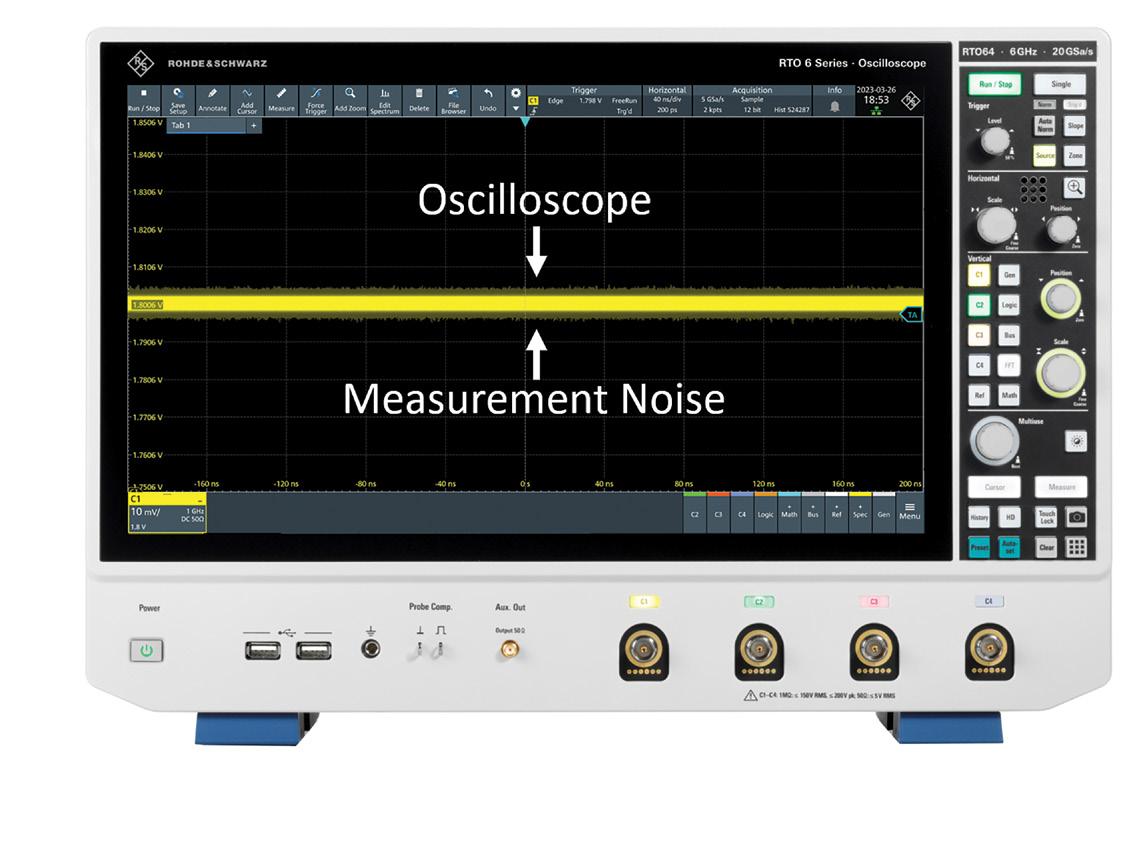Click the hardware zoom magnifier key
The height and width of the screenshot is (856, 1133).
coord(1074,188)
